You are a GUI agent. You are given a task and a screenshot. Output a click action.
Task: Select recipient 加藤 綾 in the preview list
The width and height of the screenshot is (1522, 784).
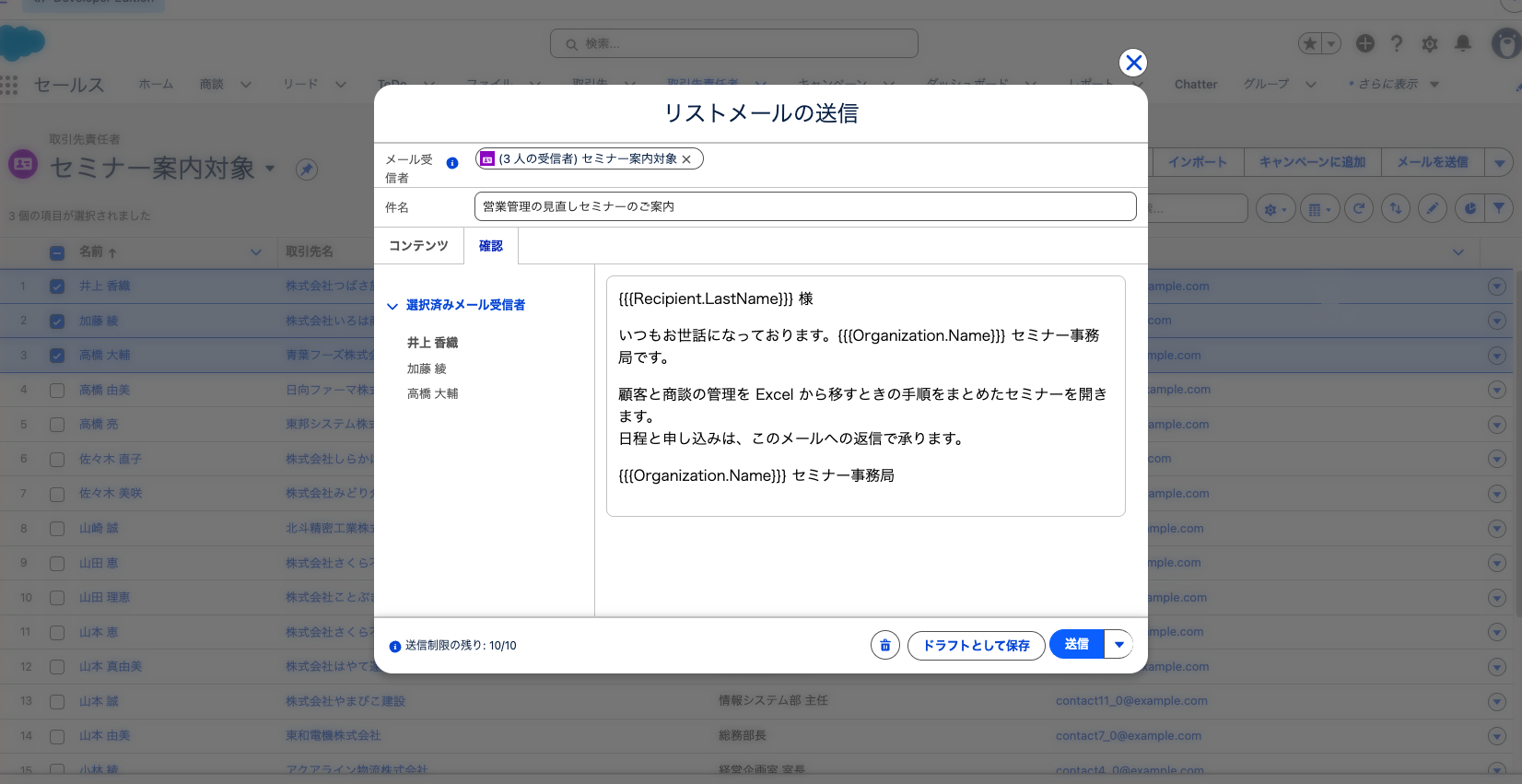pos(427,369)
